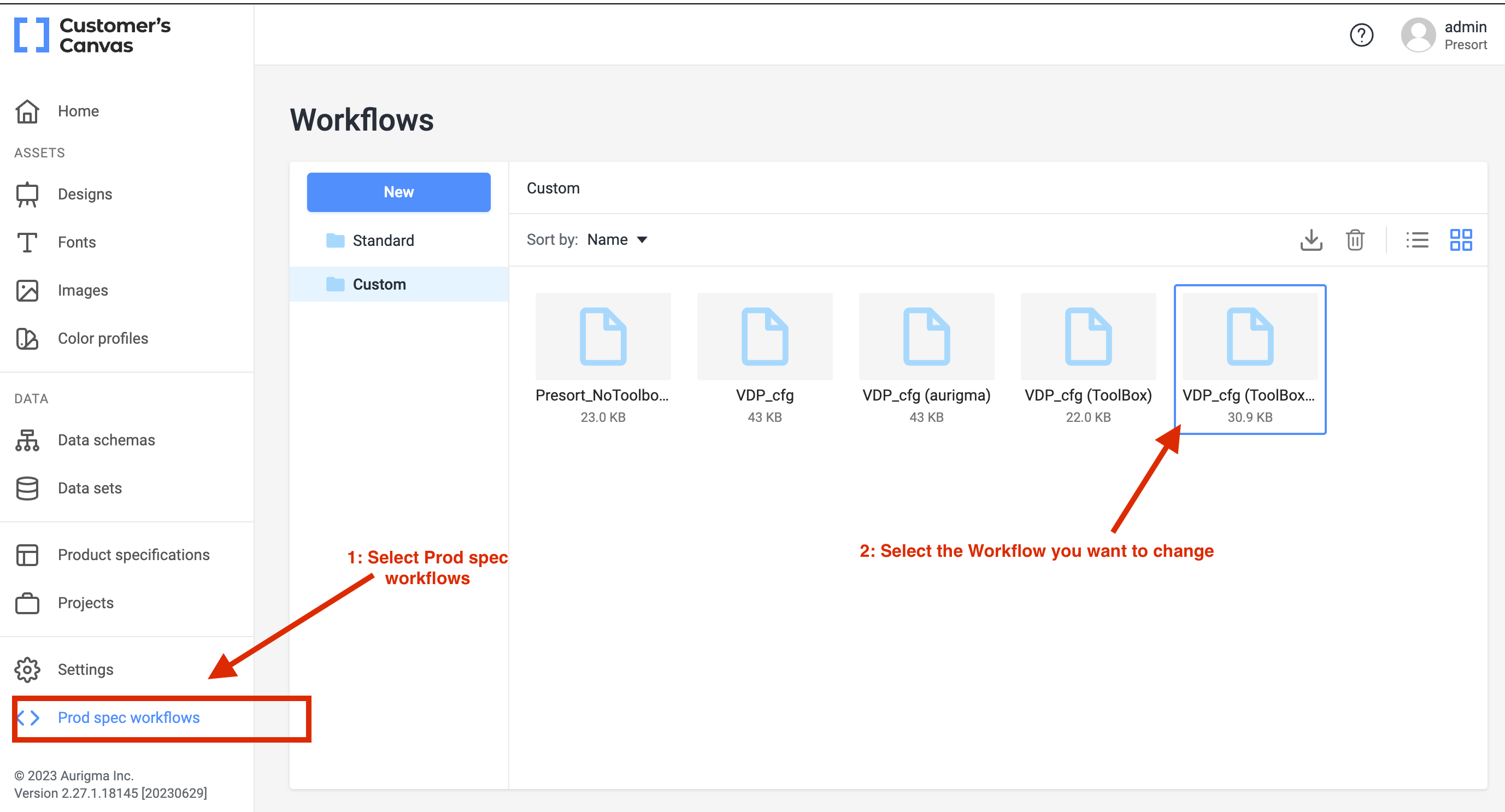Click the Custom folder icon
1505x812 pixels.
pyautogui.click(x=335, y=284)
